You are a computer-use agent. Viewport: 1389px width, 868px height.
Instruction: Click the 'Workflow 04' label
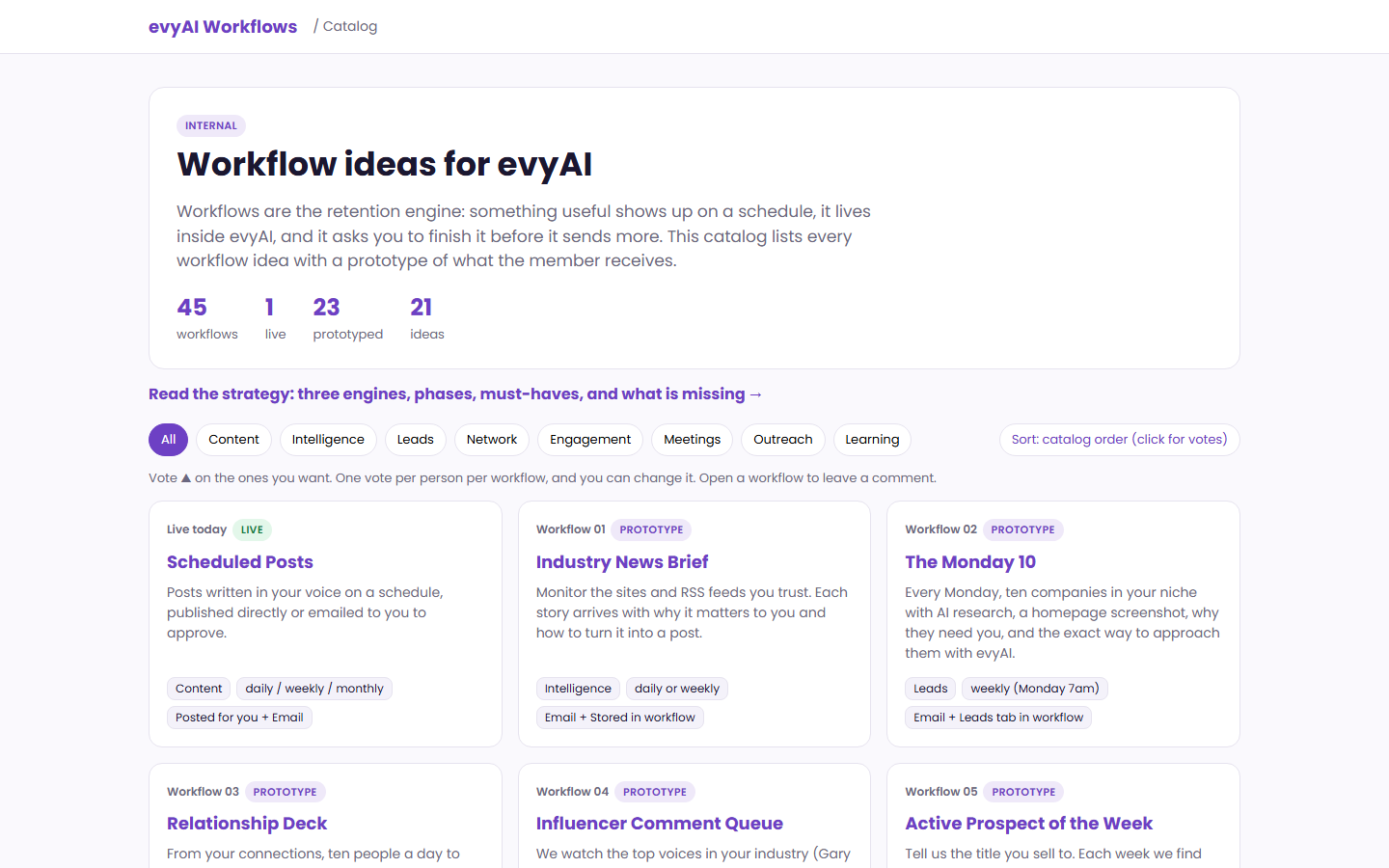(x=573, y=792)
